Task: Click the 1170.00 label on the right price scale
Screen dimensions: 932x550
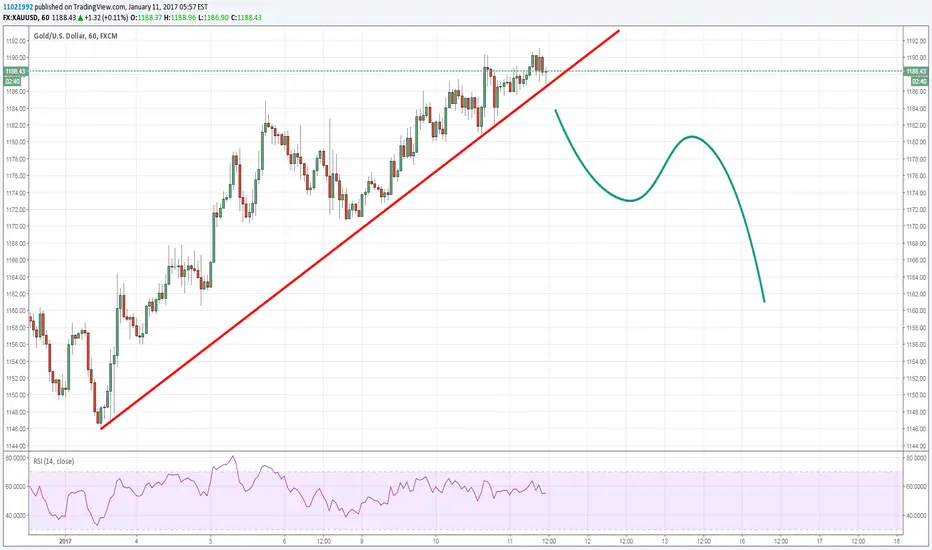Action: click(916, 227)
